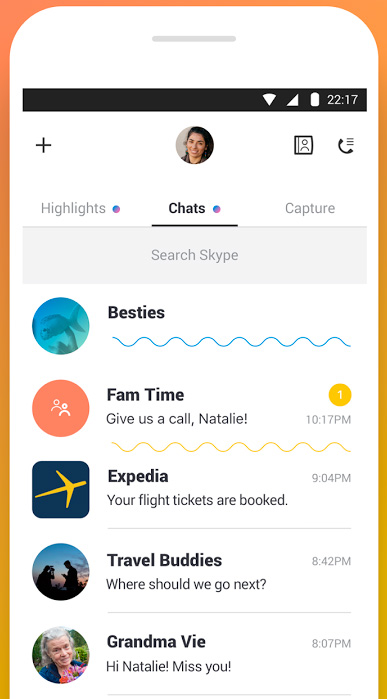Open the profile picture at top center
The width and height of the screenshot is (387, 699).
pyautogui.click(x=194, y=145)
